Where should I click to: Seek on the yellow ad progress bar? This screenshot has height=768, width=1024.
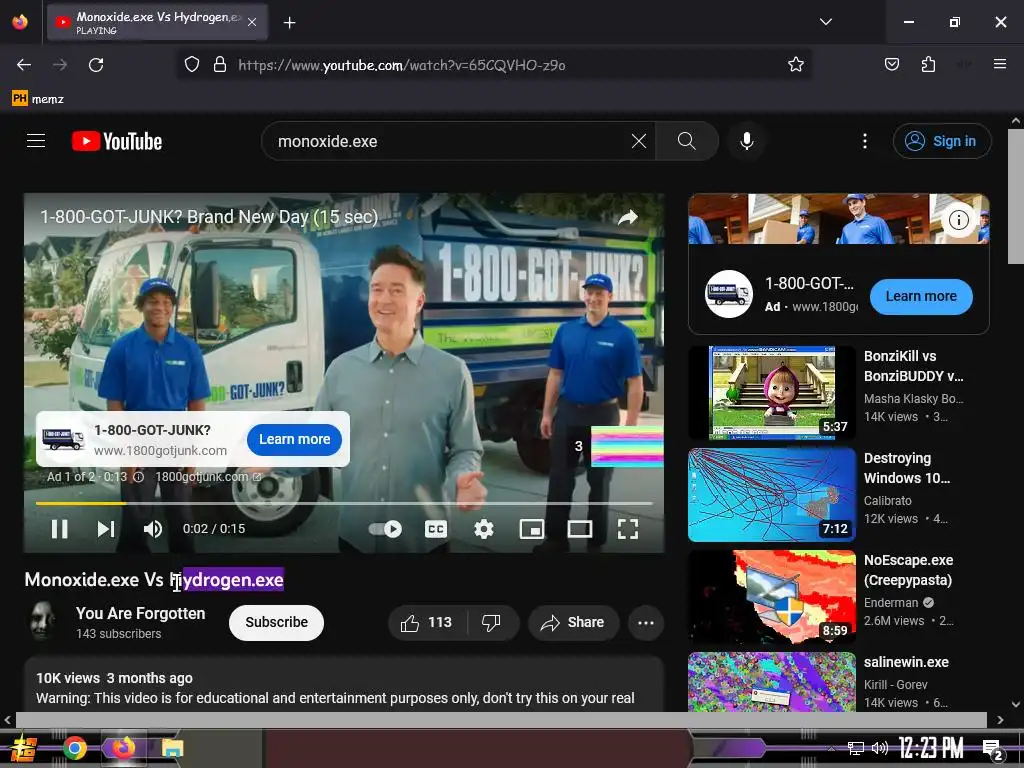(x=344, y=504)
